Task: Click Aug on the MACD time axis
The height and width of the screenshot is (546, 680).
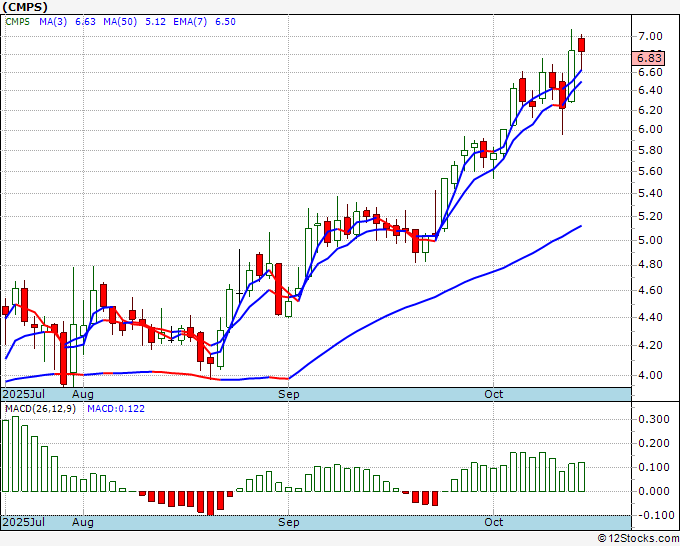Action: pyautogui.click(x=83, y=522)
